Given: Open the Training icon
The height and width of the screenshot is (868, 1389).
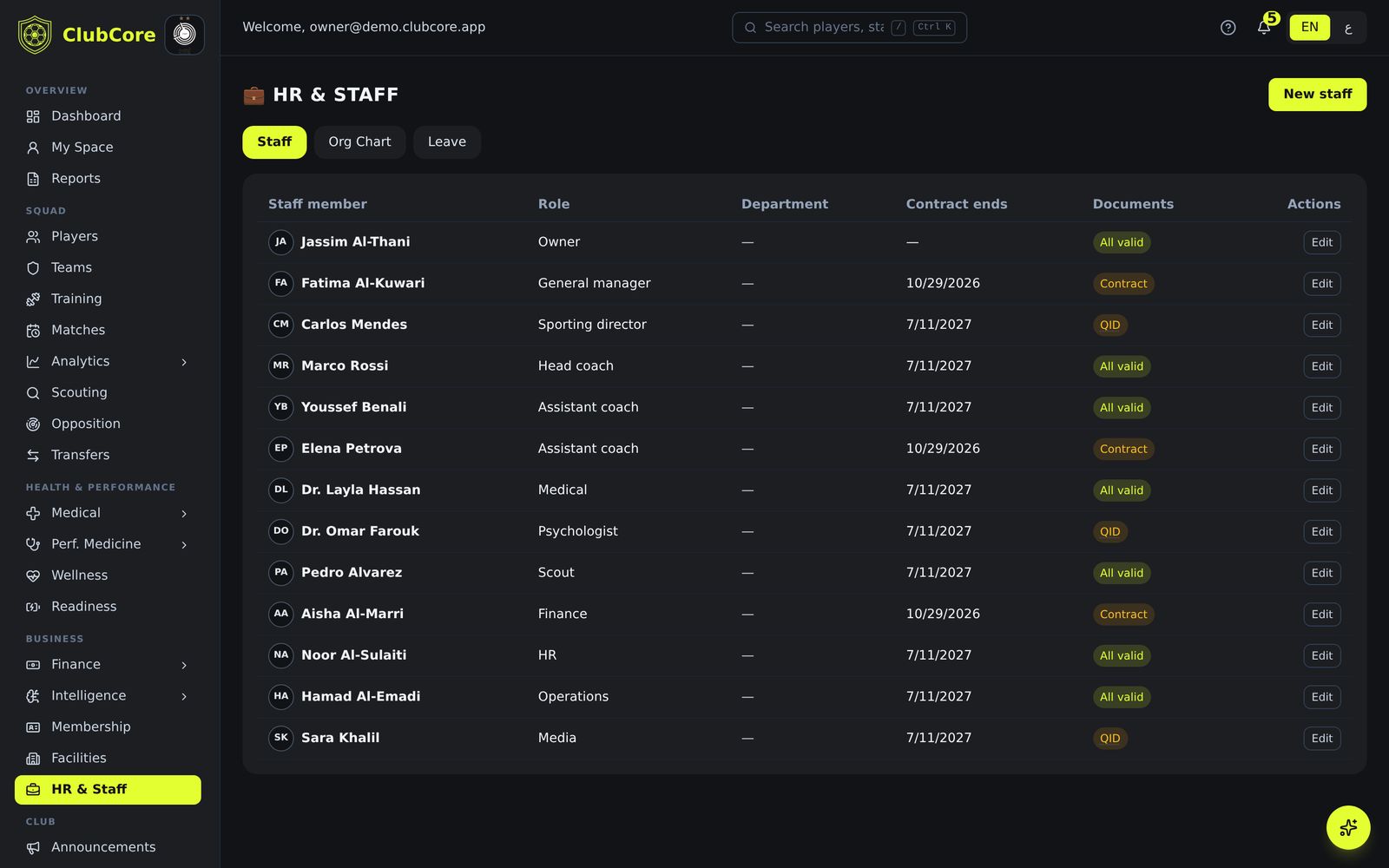Looking at the screenshot, I should [33, 299].
